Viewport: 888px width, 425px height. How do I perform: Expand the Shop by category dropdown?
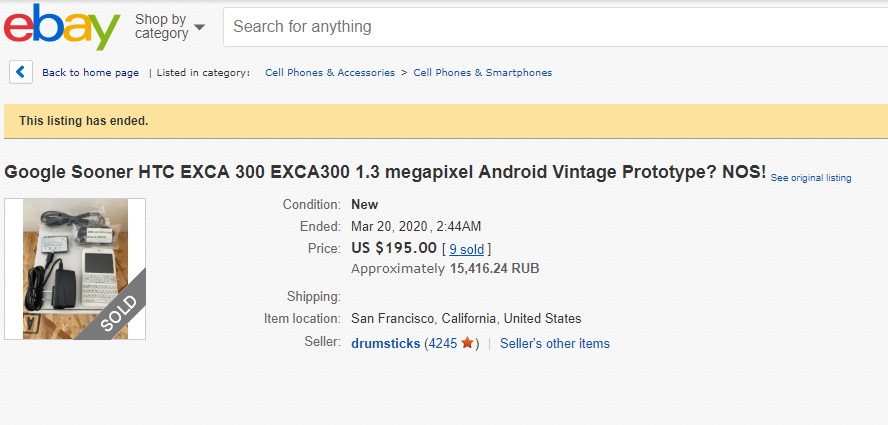[x=162, y=26]
